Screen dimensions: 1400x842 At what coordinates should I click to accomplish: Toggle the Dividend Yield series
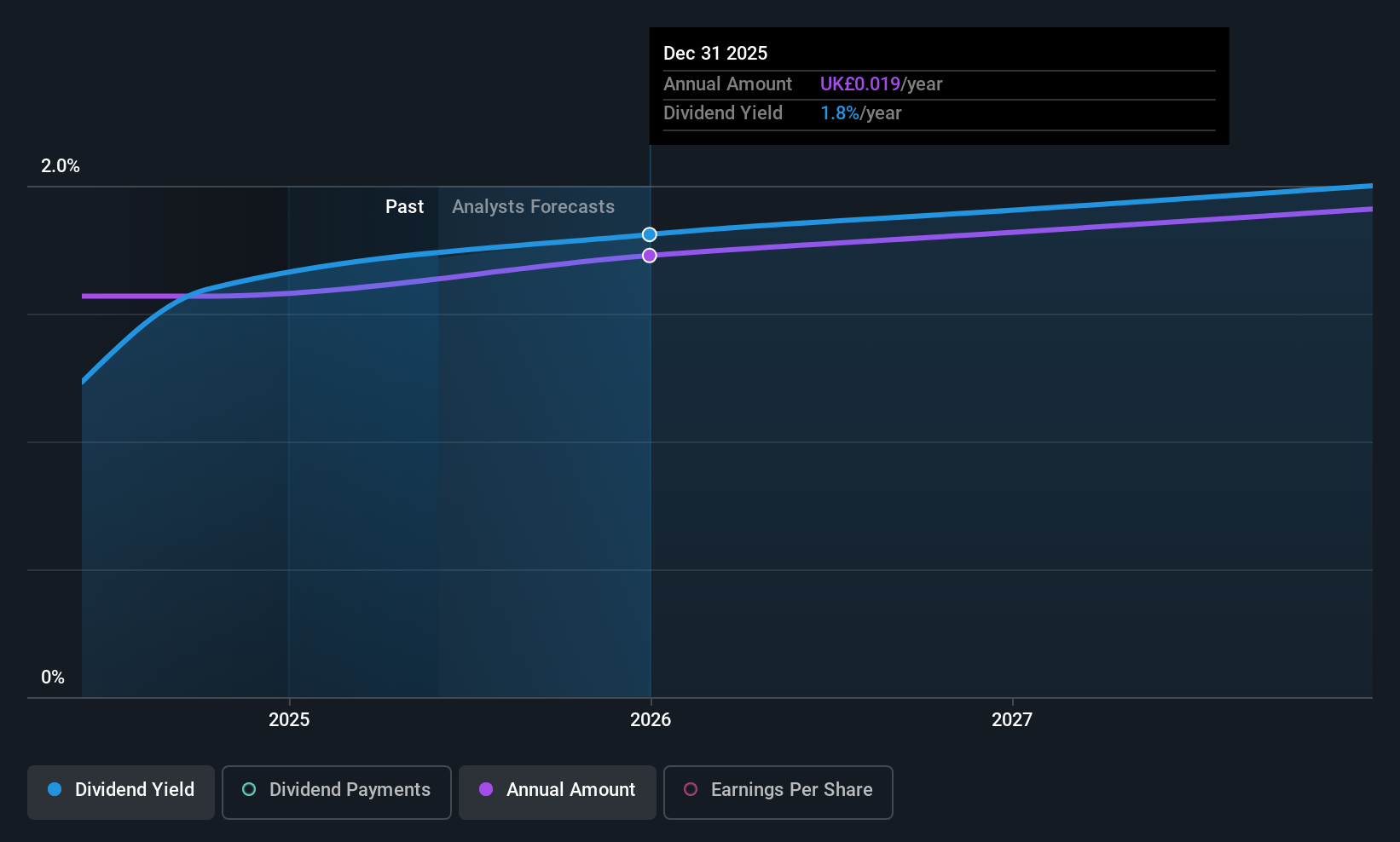121,792
